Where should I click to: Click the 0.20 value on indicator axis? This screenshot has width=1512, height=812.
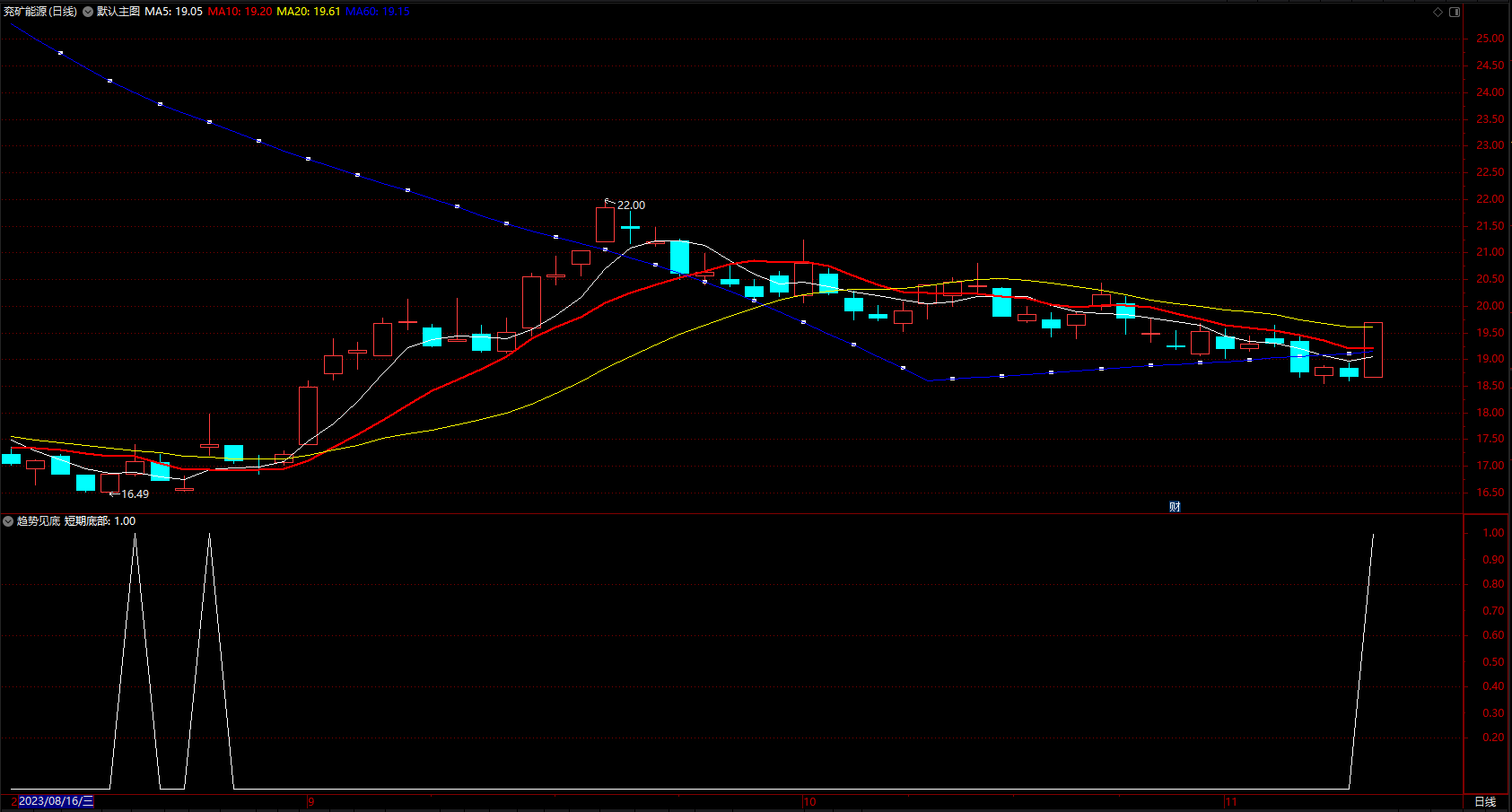[1493, 738]
